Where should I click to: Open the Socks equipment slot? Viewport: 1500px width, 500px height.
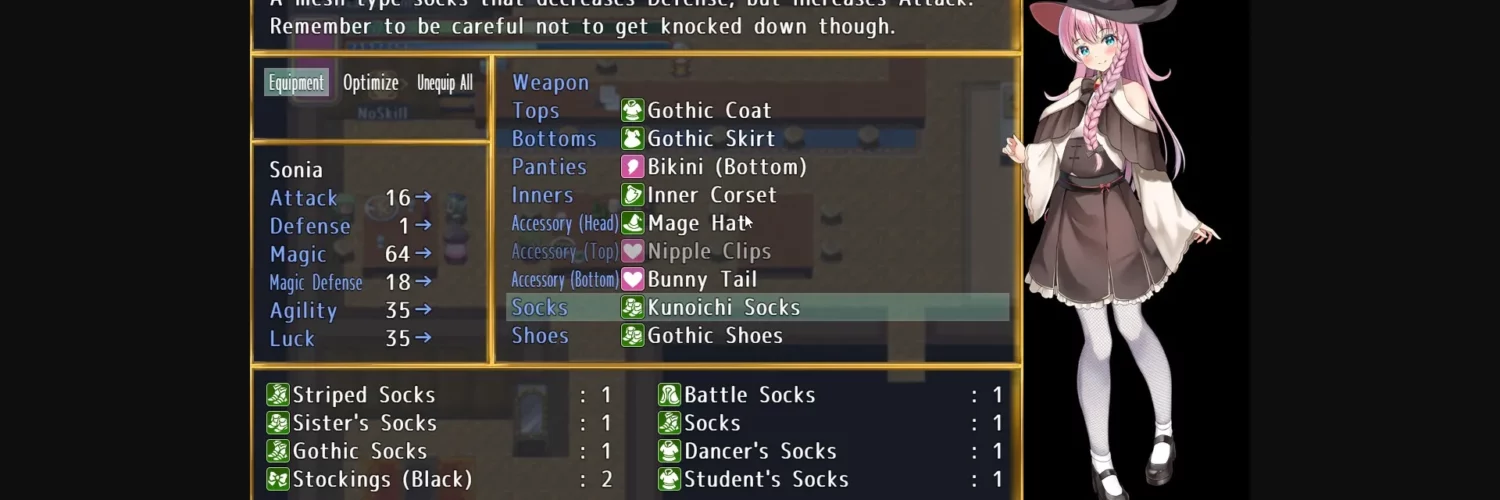(x=758, y=307)
